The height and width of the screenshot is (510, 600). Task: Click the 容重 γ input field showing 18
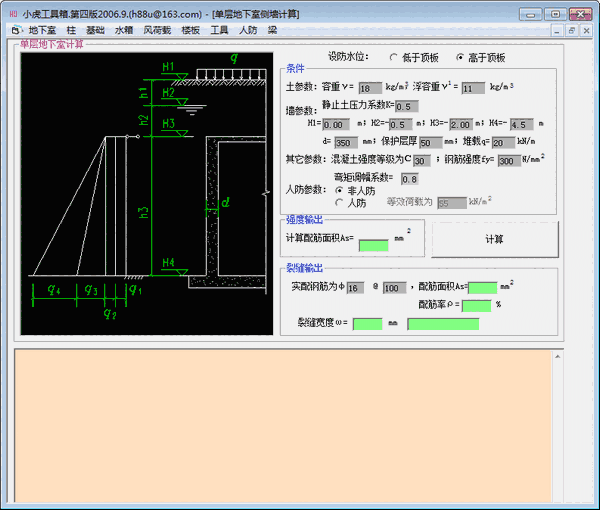[370, 89]
